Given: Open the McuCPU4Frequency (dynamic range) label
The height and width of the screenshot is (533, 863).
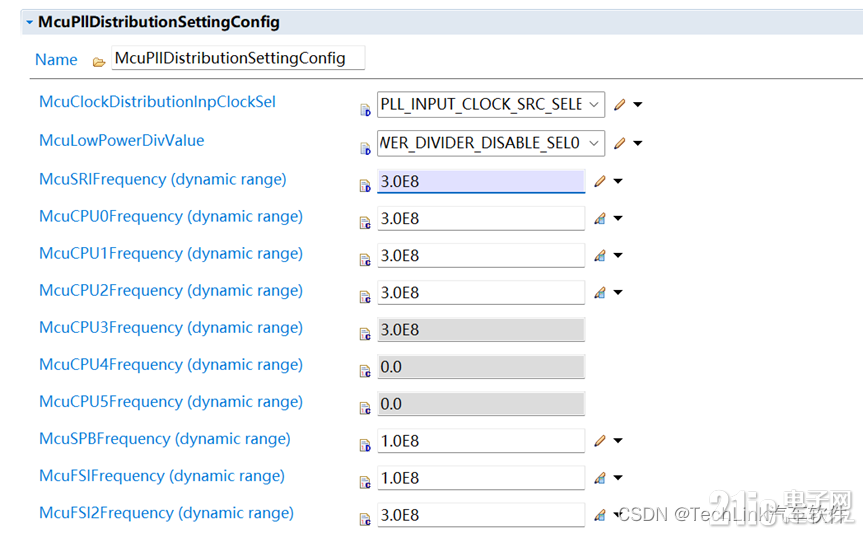Looking at the screenshot, I should [x=171, y=365].
